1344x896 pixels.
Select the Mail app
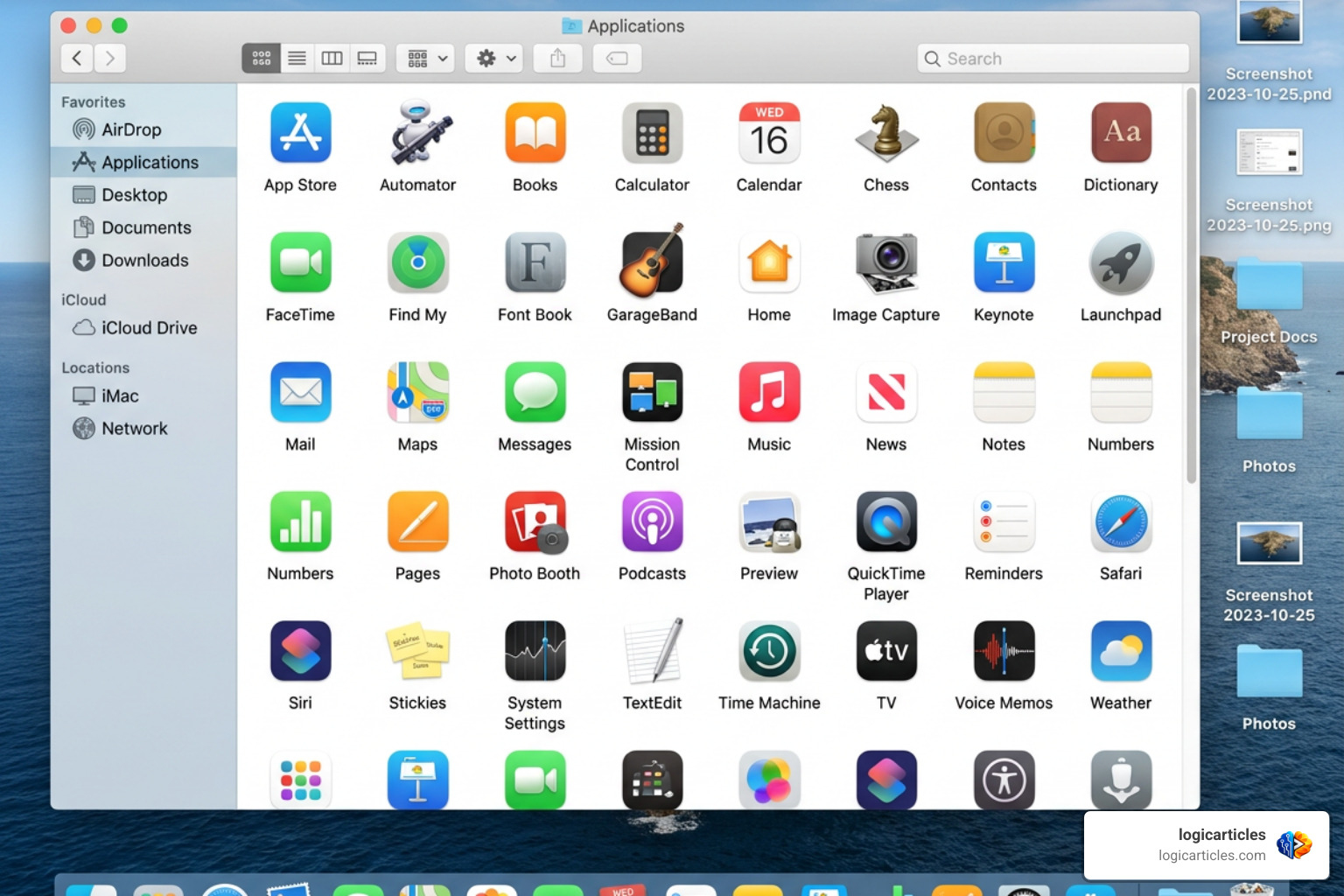[x=300, y=392]
